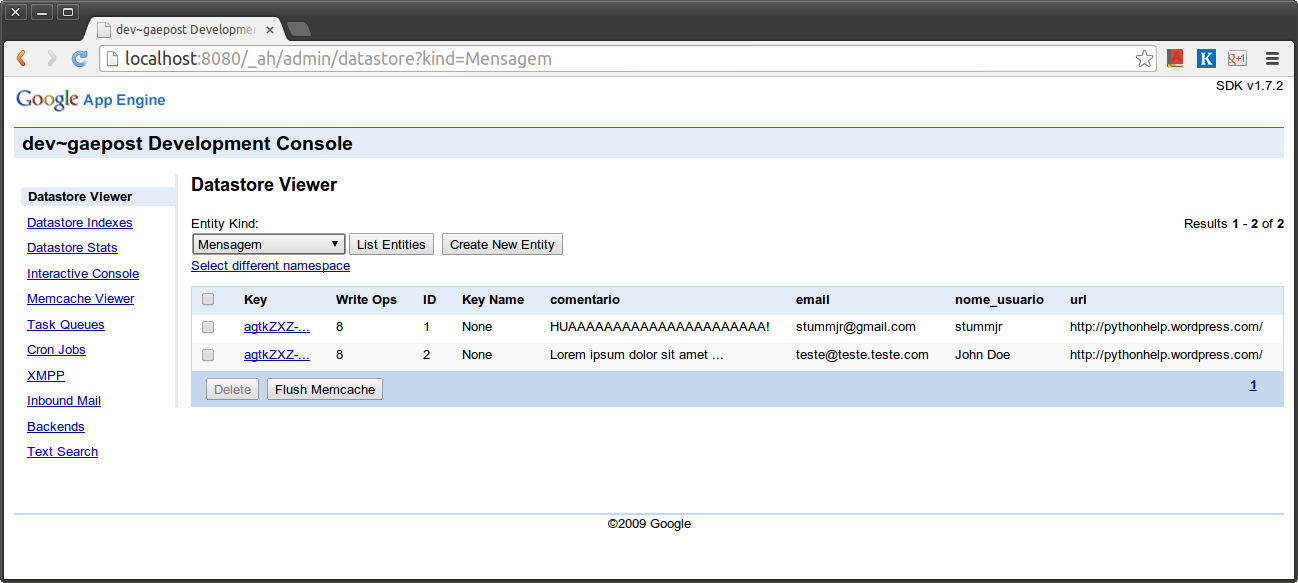Check the box for the stummjr entity row

(x=208, y=327)
